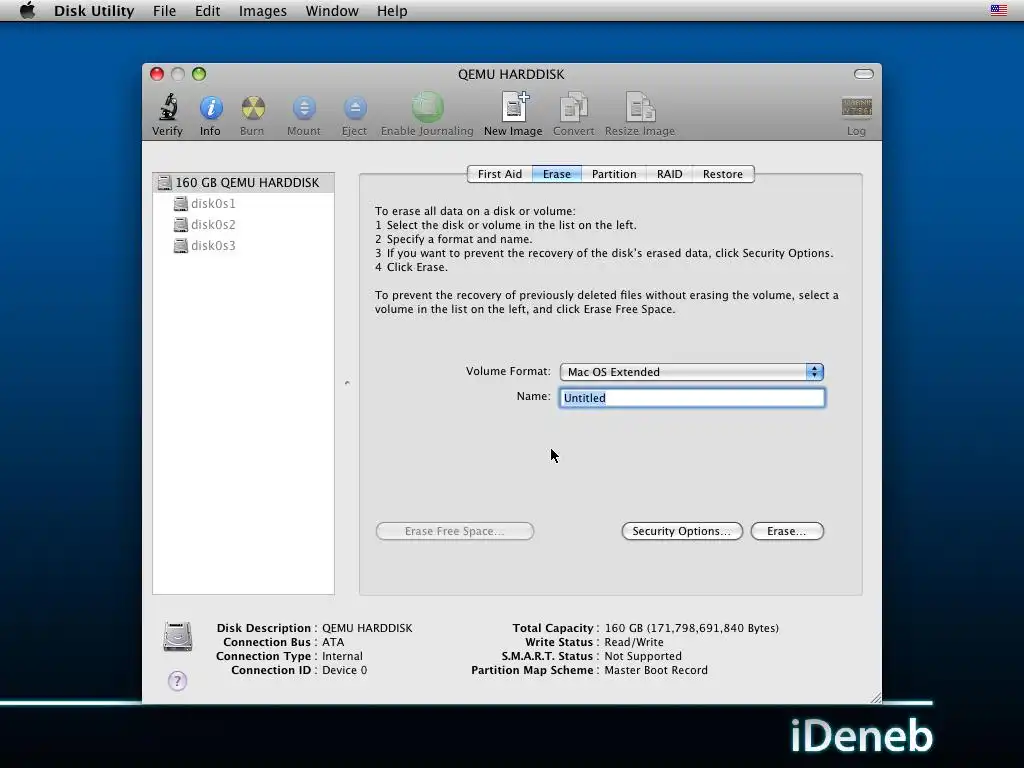Switch to the Partition tab
This screenshot has height=768, width=1024.
click(614, 174)
